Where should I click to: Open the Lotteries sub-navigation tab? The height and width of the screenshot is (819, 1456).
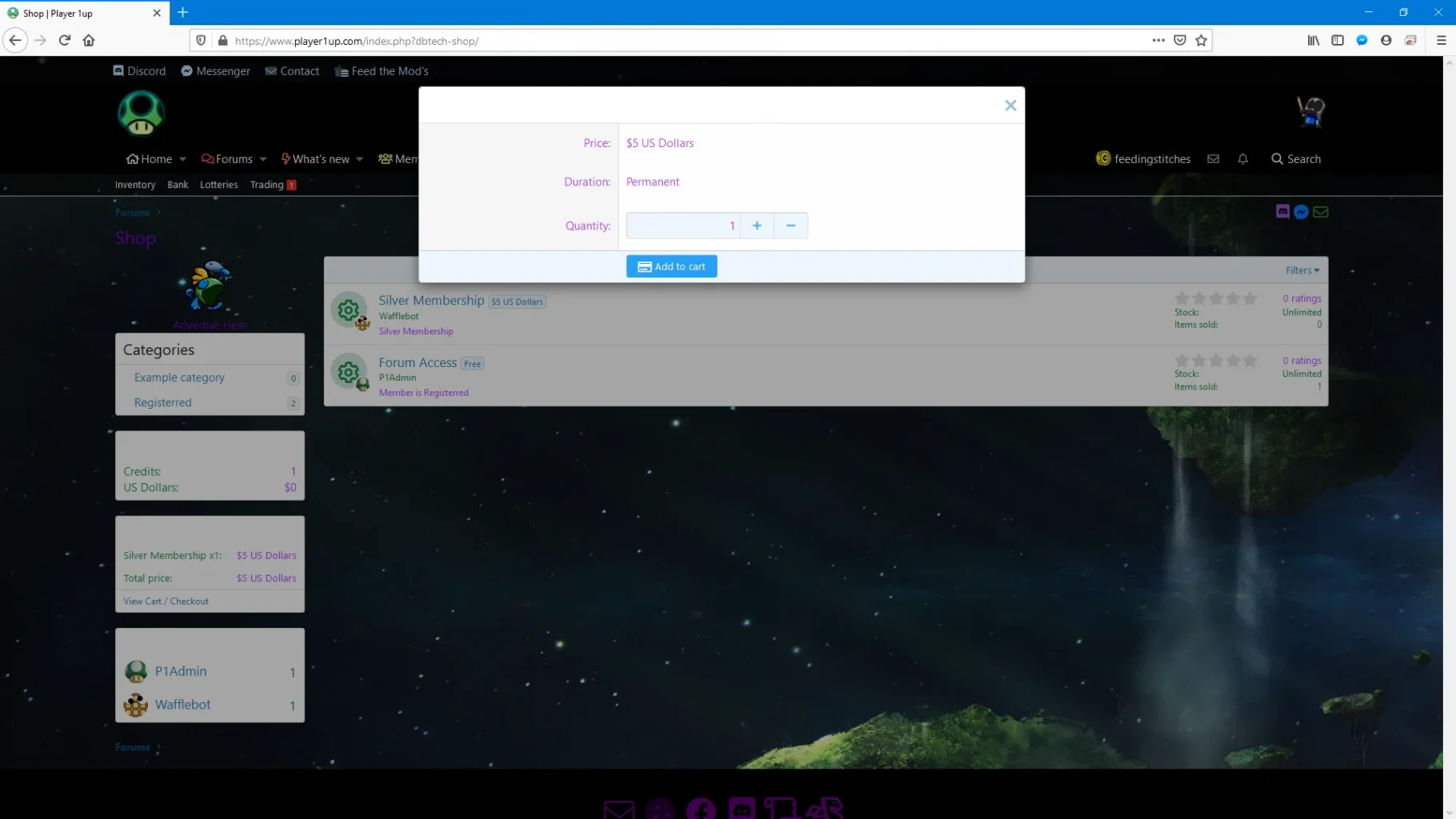tap(218, 185)
